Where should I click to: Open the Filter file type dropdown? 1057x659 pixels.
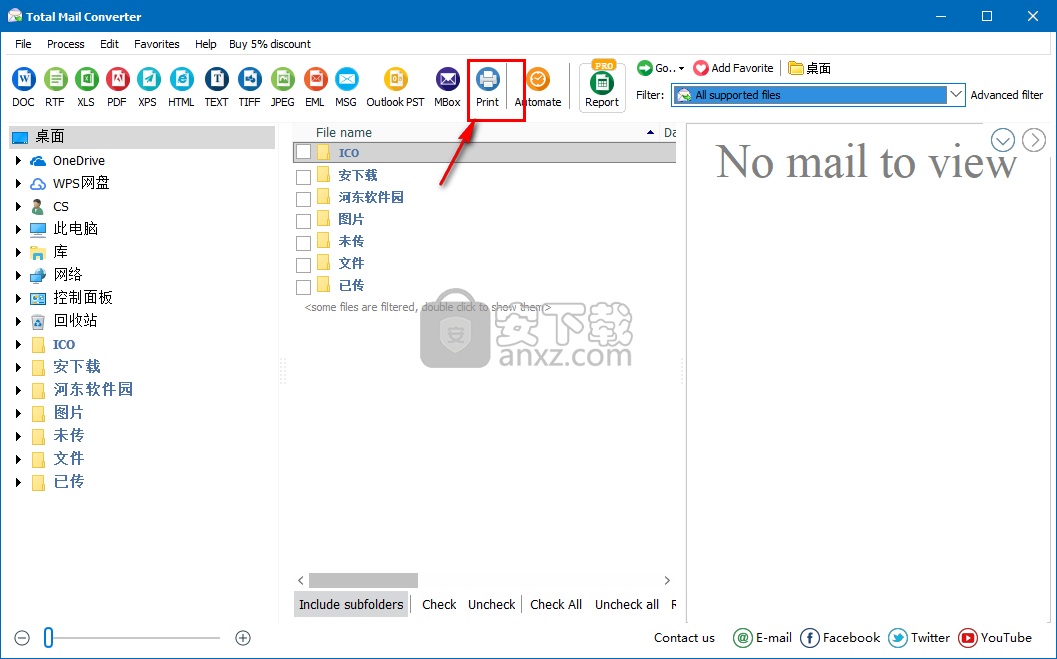[x=956, y=95]
